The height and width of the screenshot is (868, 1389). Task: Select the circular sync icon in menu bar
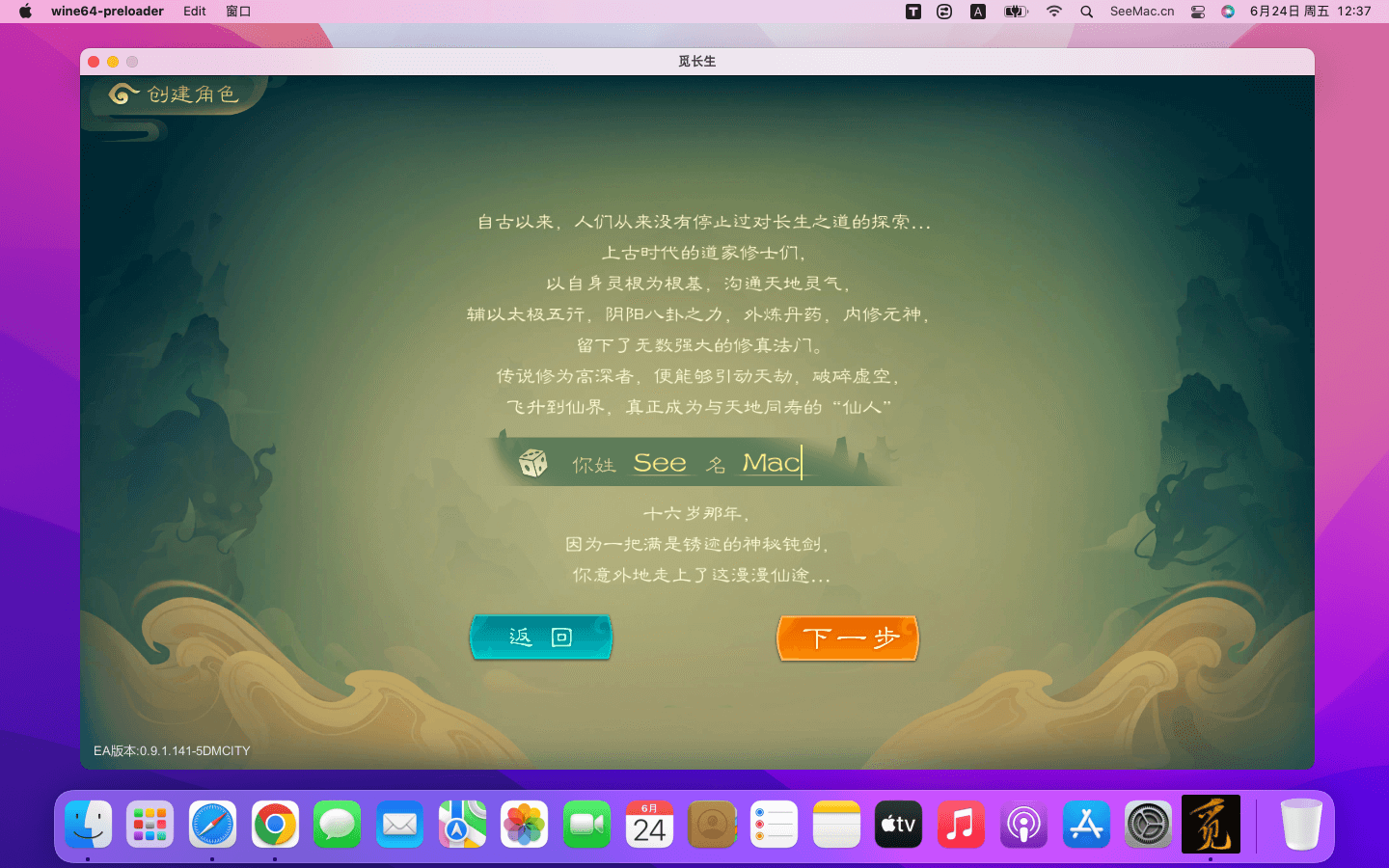(944, 12)
